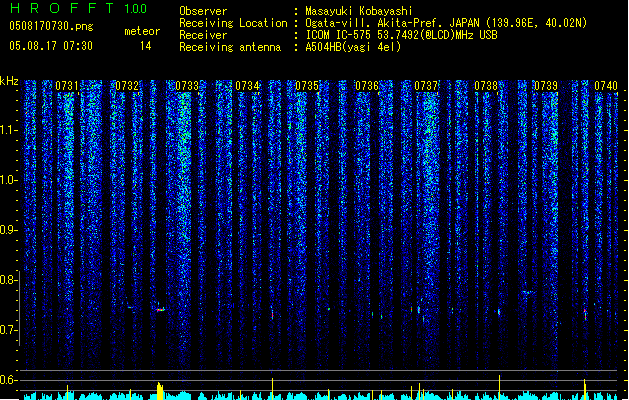Click the 0734 time marker

(x=247, y=86)
